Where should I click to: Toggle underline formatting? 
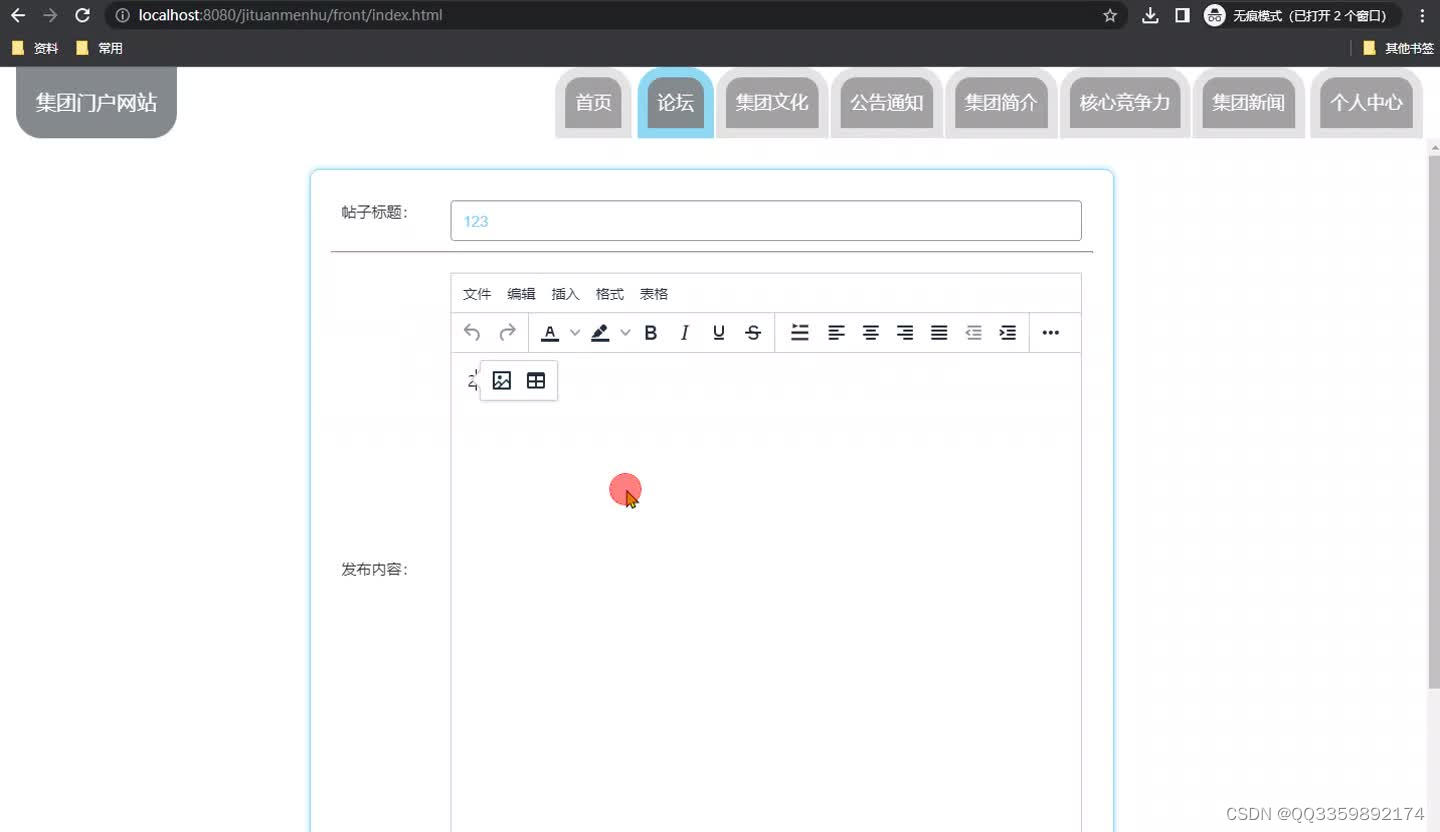pyautogui.click(x=718, y=333)
